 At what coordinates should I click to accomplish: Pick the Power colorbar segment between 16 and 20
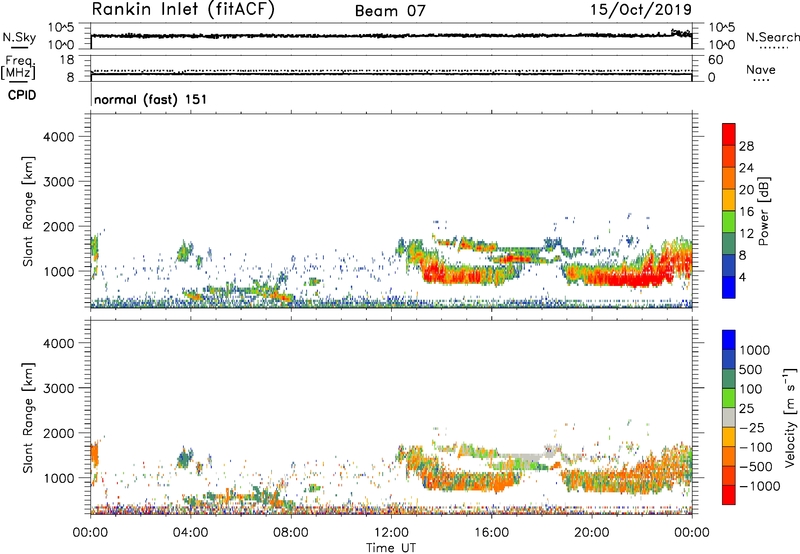pos(729,199)
